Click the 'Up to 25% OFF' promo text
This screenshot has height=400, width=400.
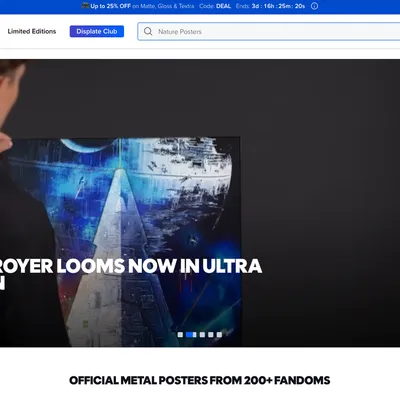tap(110, 6)
